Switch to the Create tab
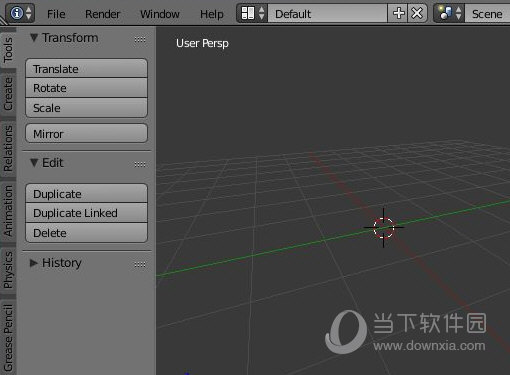The image size is (510, 375). tap(8, 93)
